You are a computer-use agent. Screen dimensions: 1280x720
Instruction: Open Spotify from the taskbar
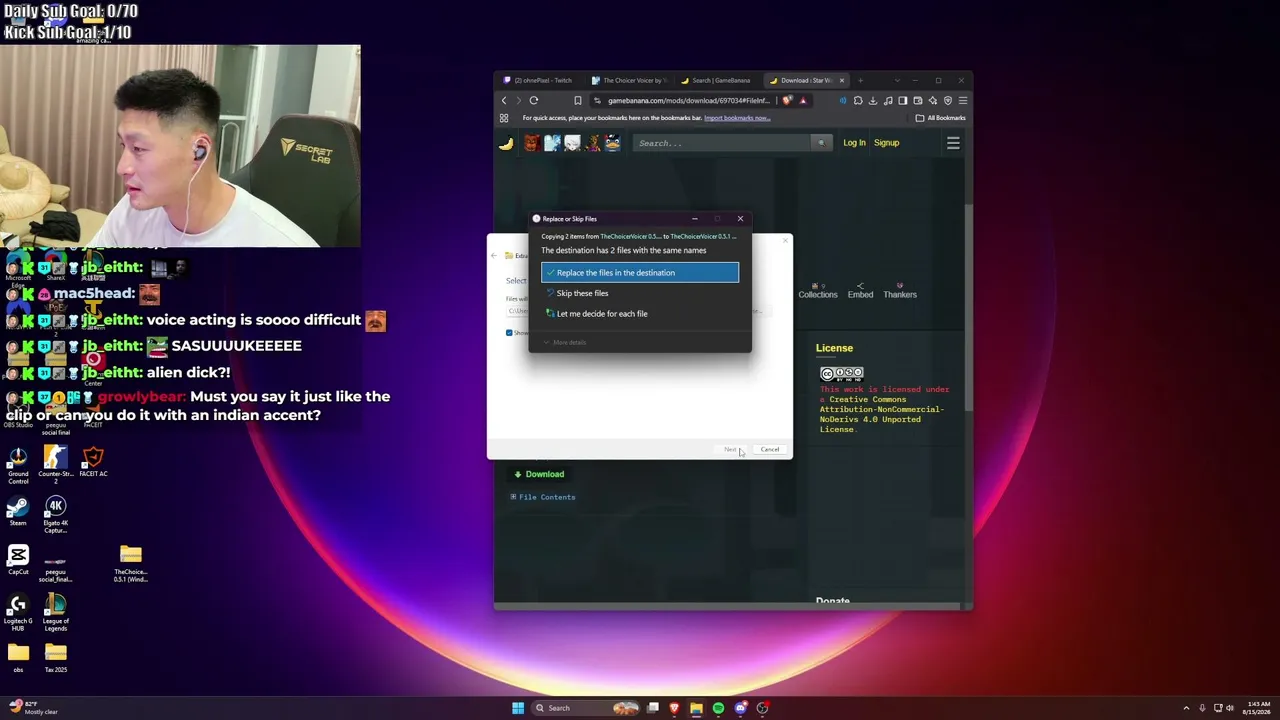[718, 708]
